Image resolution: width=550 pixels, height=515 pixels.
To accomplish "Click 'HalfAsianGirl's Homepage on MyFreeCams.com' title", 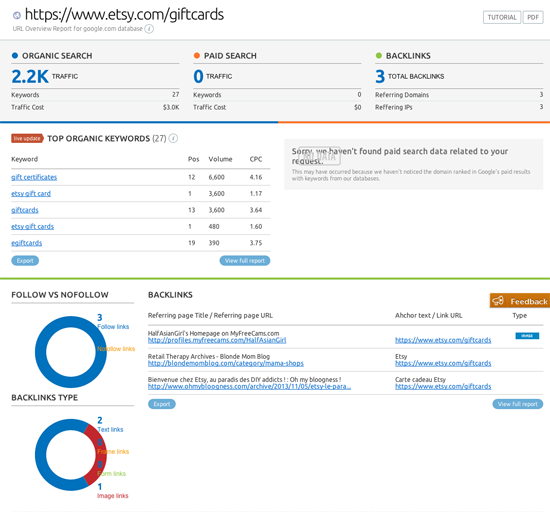I will coord(214,333).
